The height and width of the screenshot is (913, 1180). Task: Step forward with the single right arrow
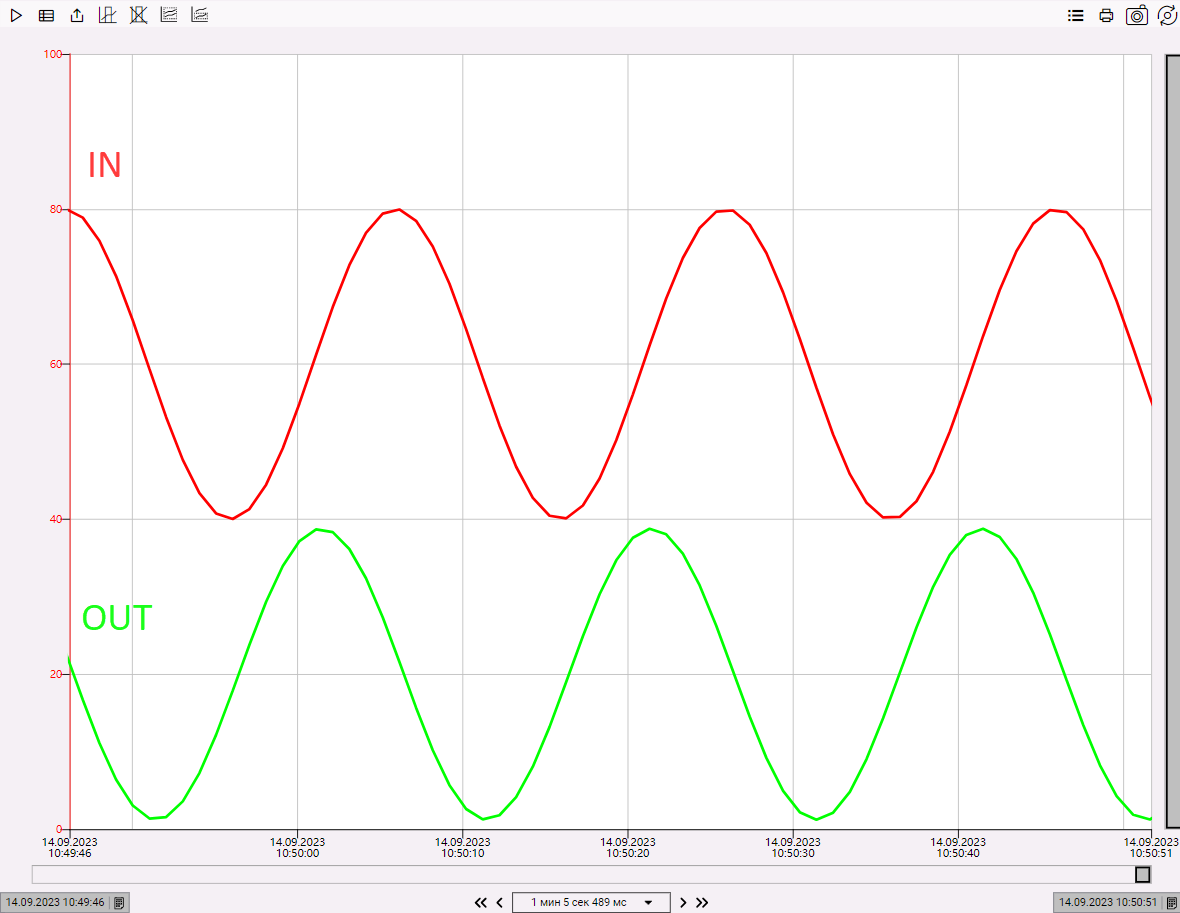(x=683, y=902)
